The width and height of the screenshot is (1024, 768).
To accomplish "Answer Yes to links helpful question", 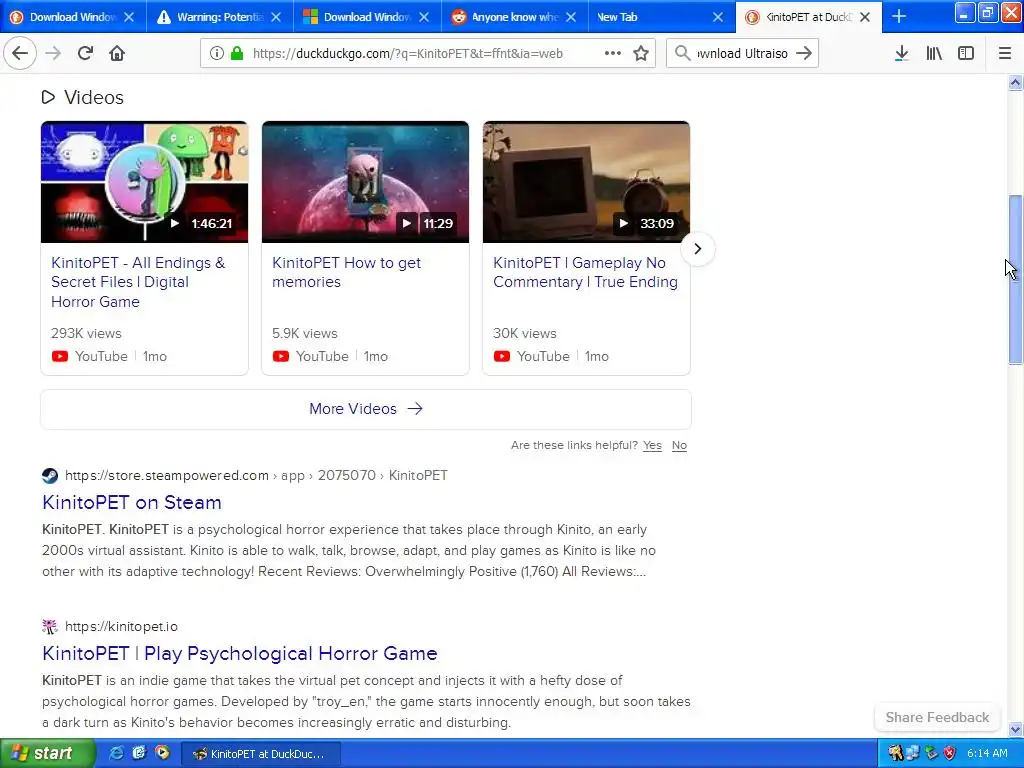I will 652,445.
